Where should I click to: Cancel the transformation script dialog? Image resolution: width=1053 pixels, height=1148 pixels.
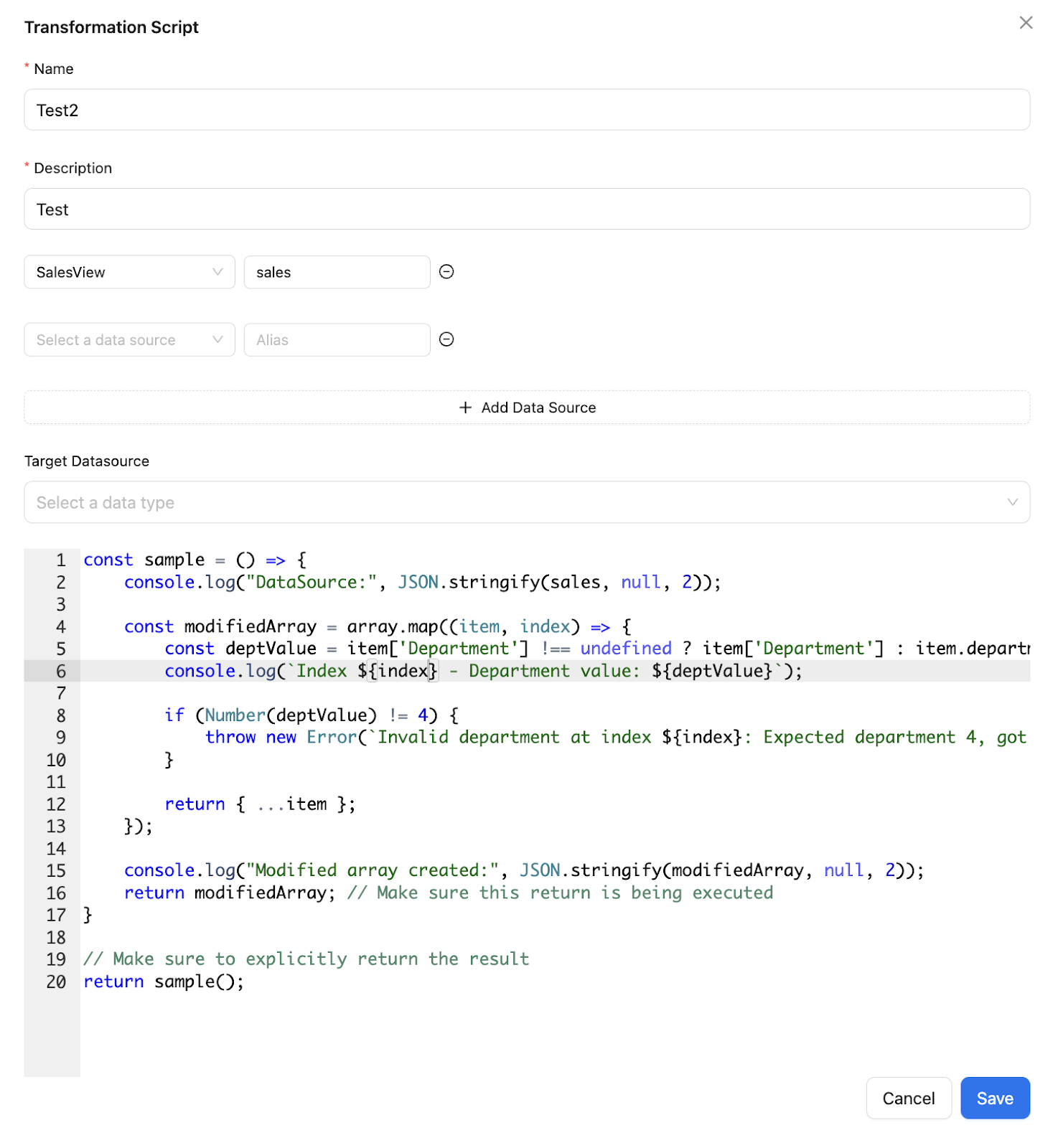[x=909, y=1098]
